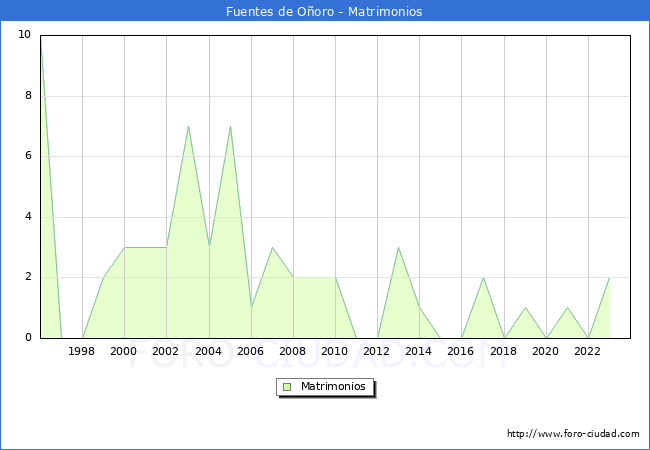Click the 2017 peak at value 2

pyautogui.click(x=483, y=278)
